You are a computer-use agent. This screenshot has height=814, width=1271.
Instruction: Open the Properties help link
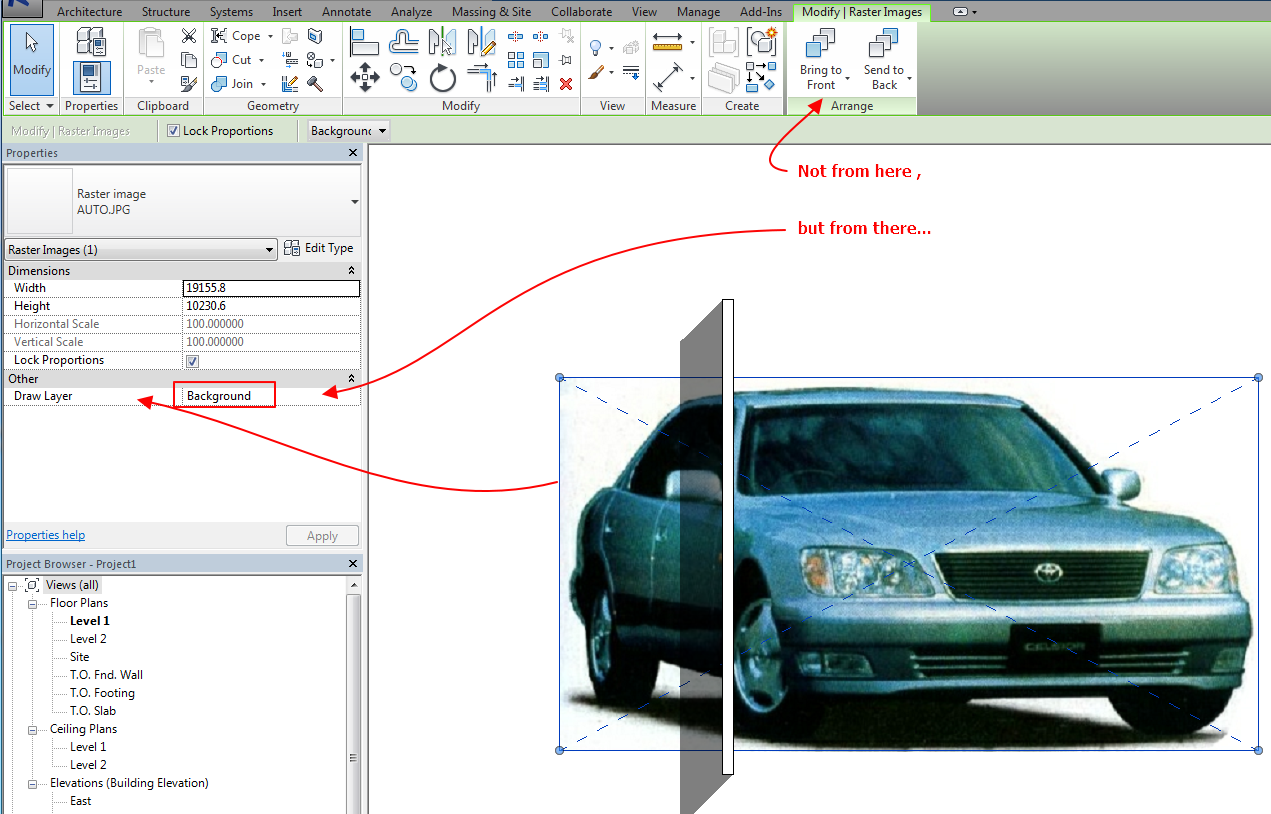[x=45, y=535]
